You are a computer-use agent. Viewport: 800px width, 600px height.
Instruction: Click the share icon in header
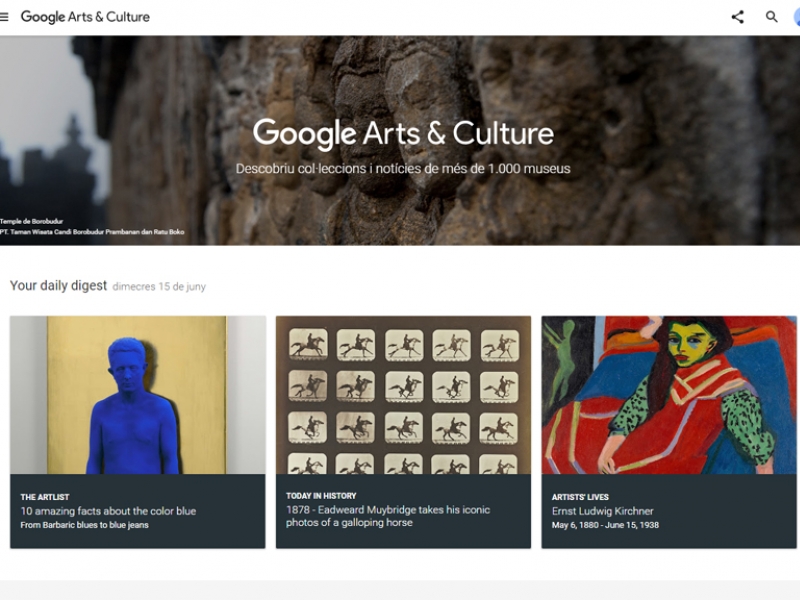click(737, 17)
